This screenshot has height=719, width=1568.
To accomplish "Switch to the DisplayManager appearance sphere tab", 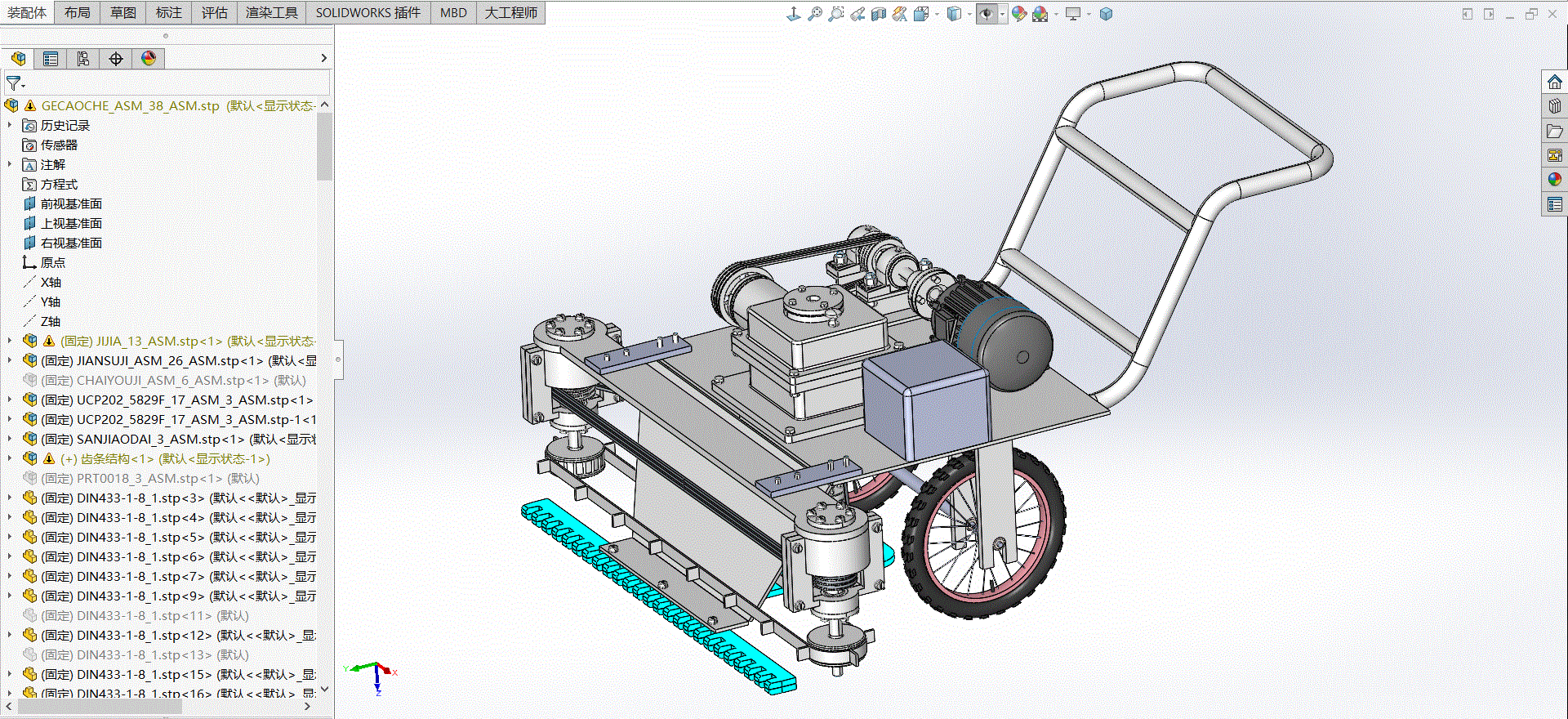I will (x=149, y=59).
